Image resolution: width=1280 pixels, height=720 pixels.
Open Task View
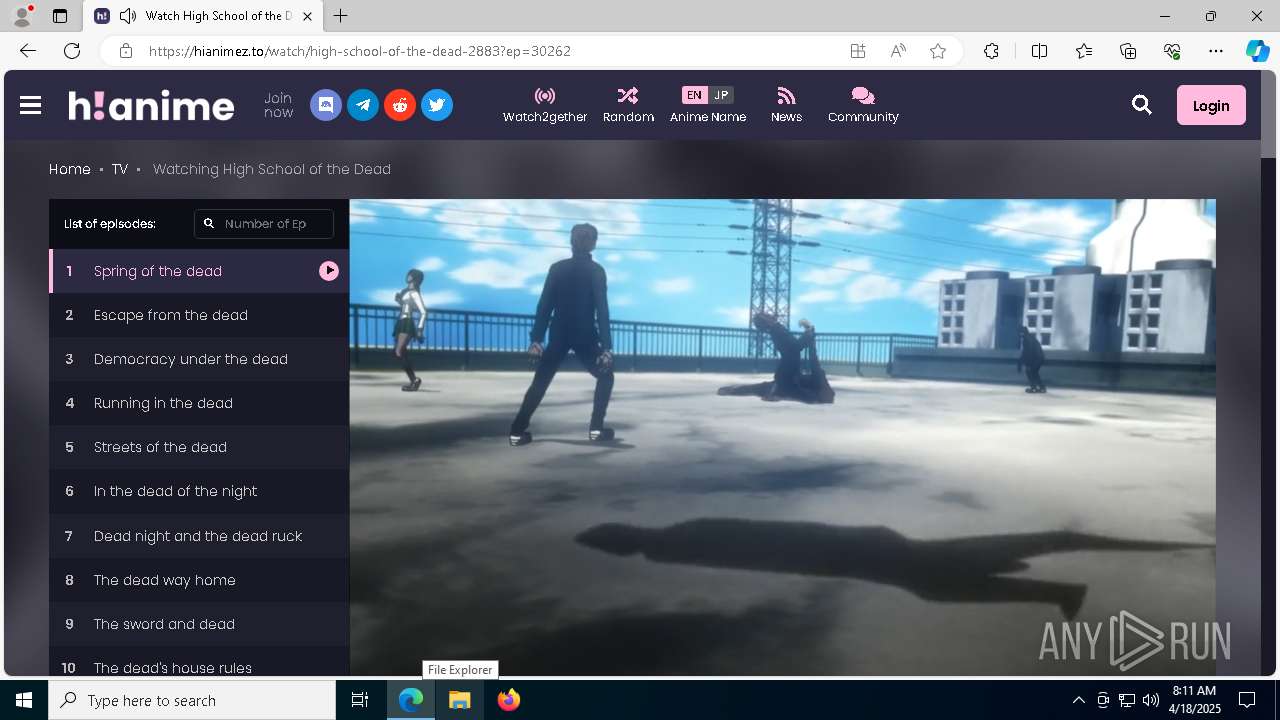tap(360, 700)
